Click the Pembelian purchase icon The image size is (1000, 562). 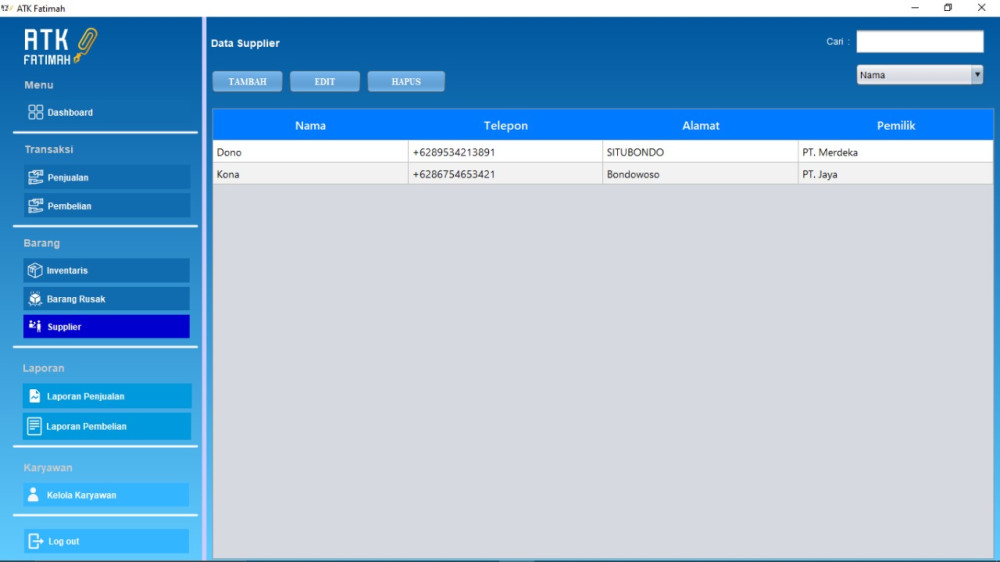[36, 206]
